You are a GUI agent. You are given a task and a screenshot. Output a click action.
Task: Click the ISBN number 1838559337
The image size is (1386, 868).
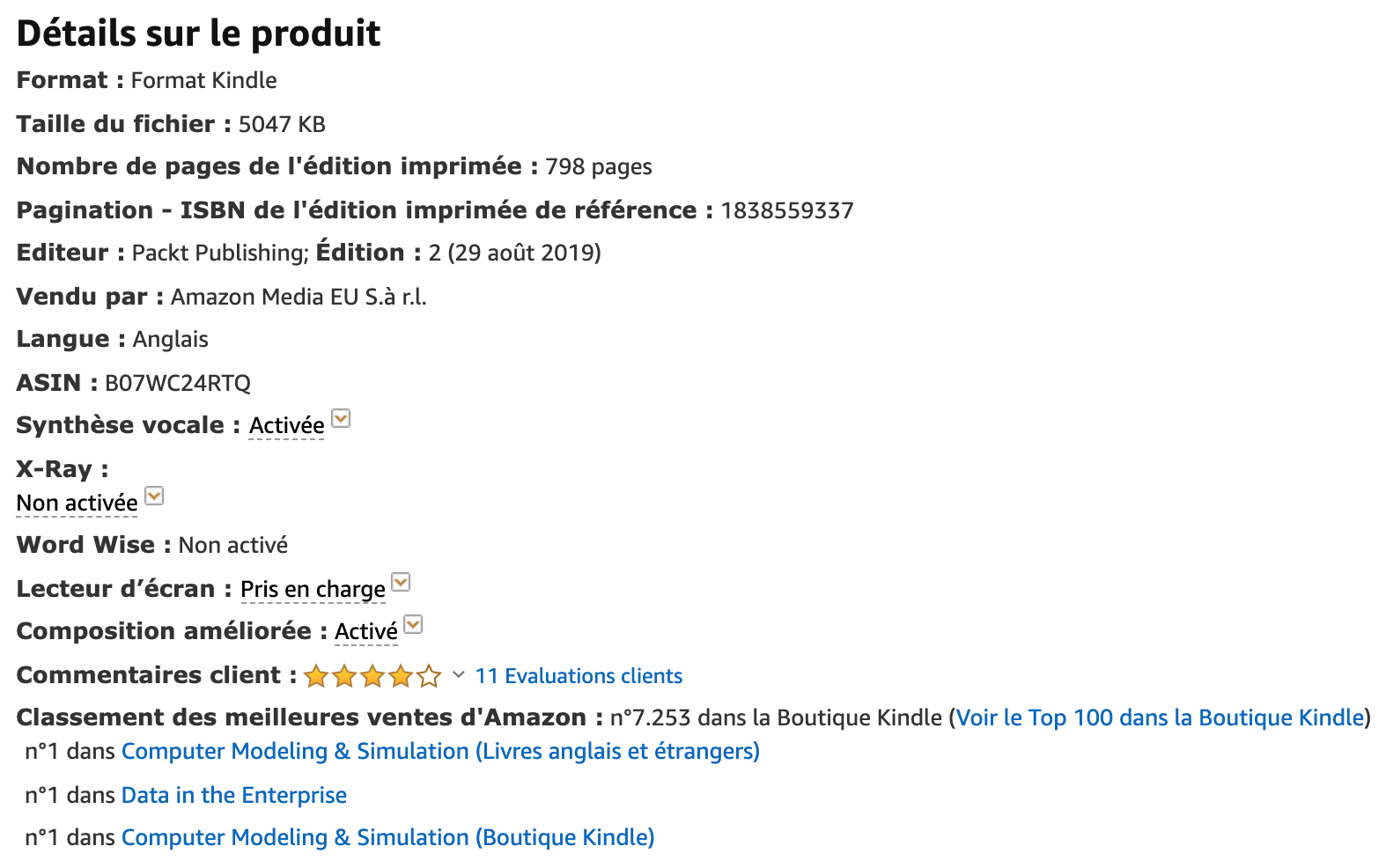[x=787, y=211]
